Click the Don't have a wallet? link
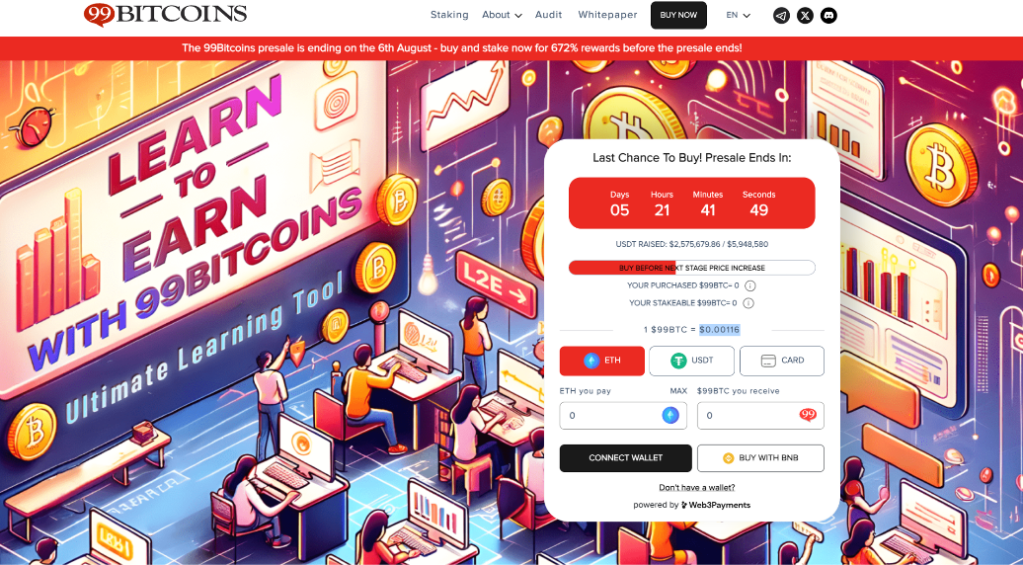The image size is (1023, 565). tap(697, 487)
